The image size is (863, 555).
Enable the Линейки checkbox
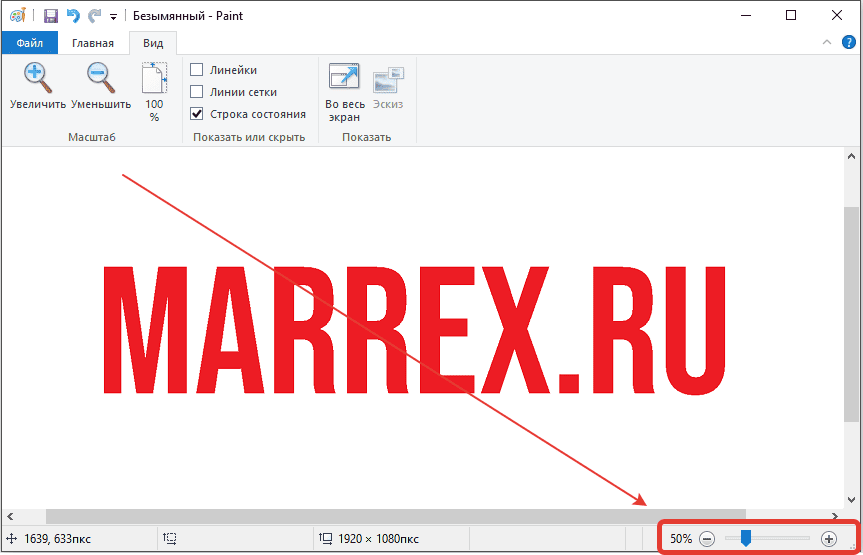coord(196,70)
